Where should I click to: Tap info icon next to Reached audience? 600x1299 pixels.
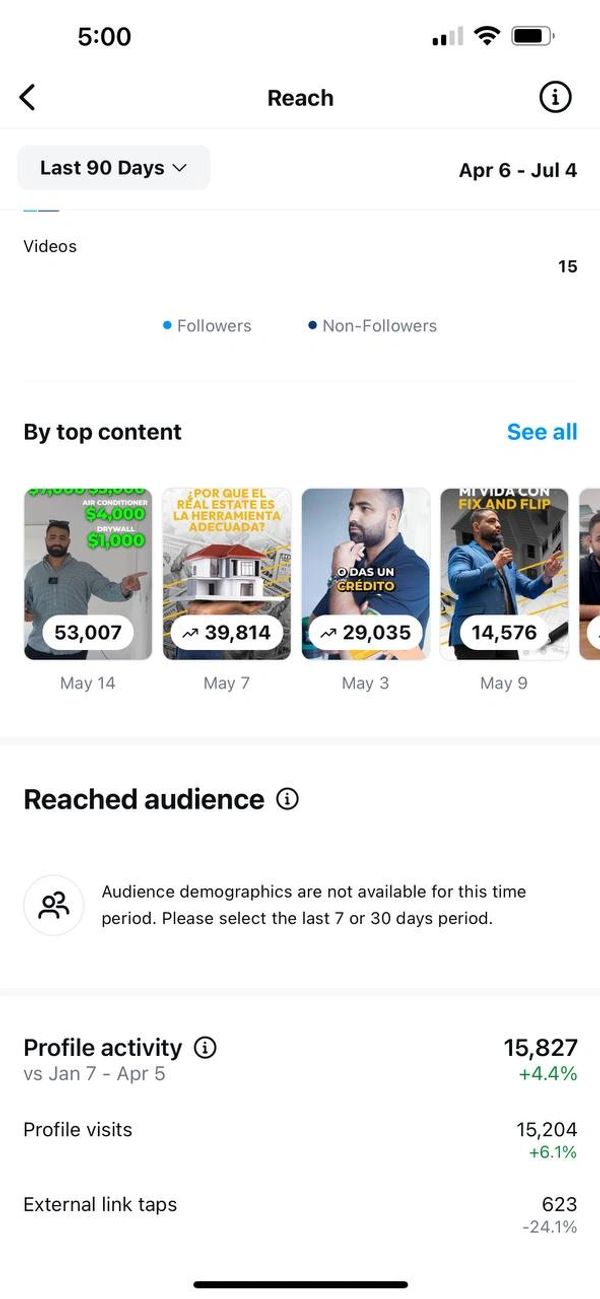point(287,799)
